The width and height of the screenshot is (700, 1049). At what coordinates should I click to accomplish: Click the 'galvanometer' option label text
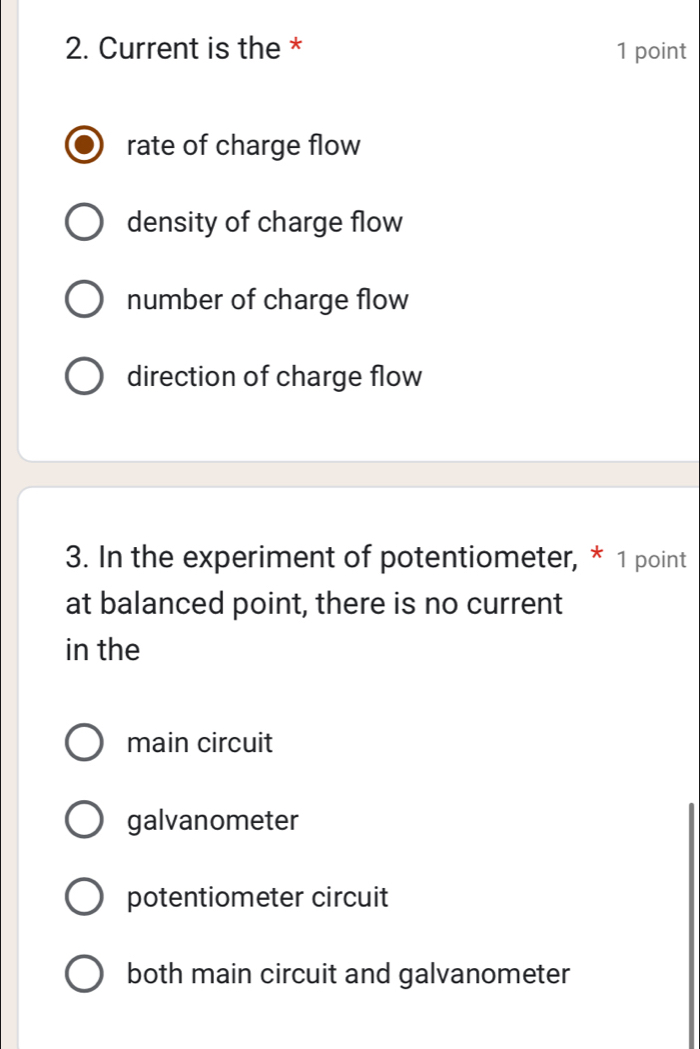(213, 821)
